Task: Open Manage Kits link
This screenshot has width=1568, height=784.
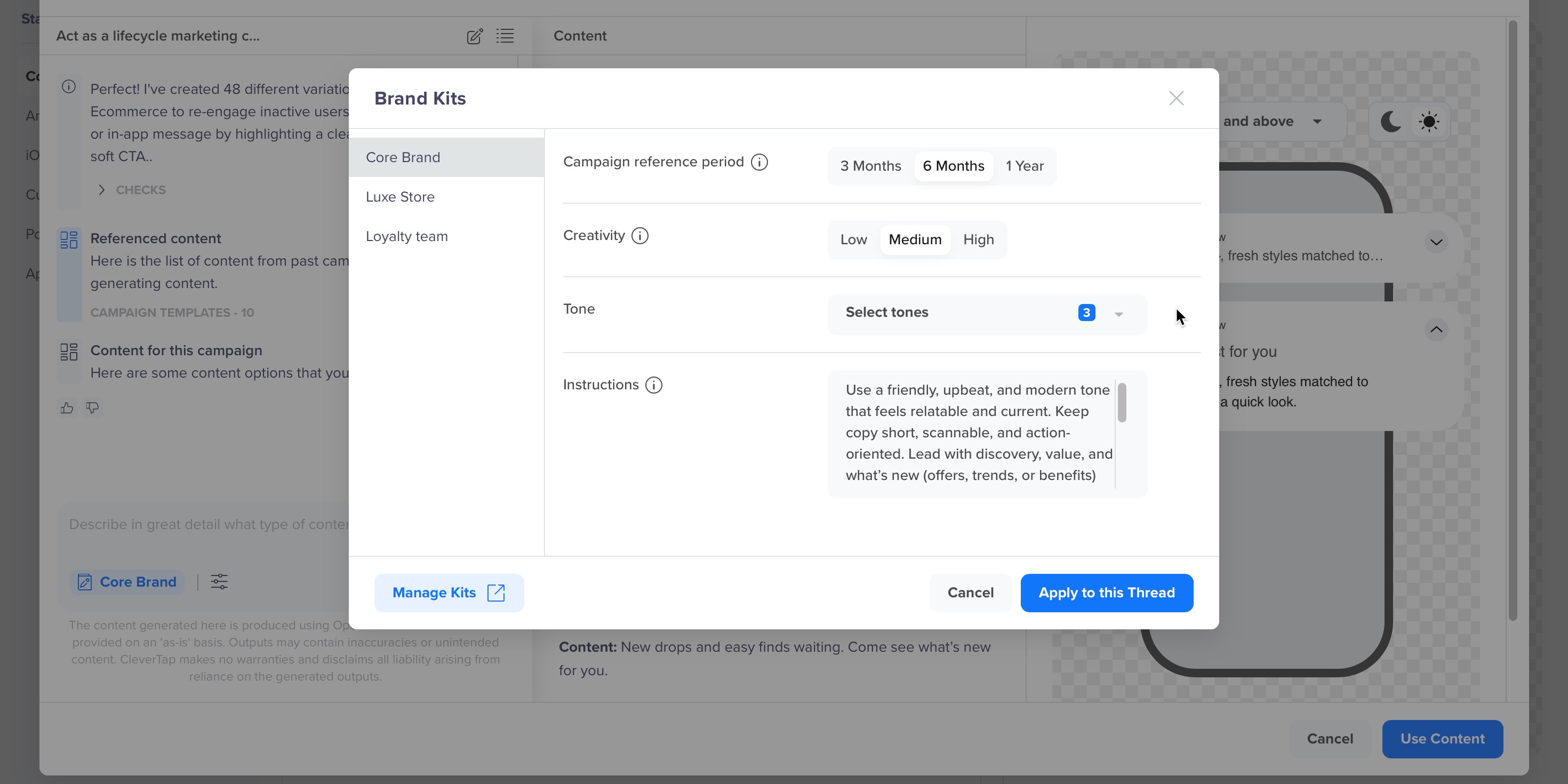Action: coord(449,592)
